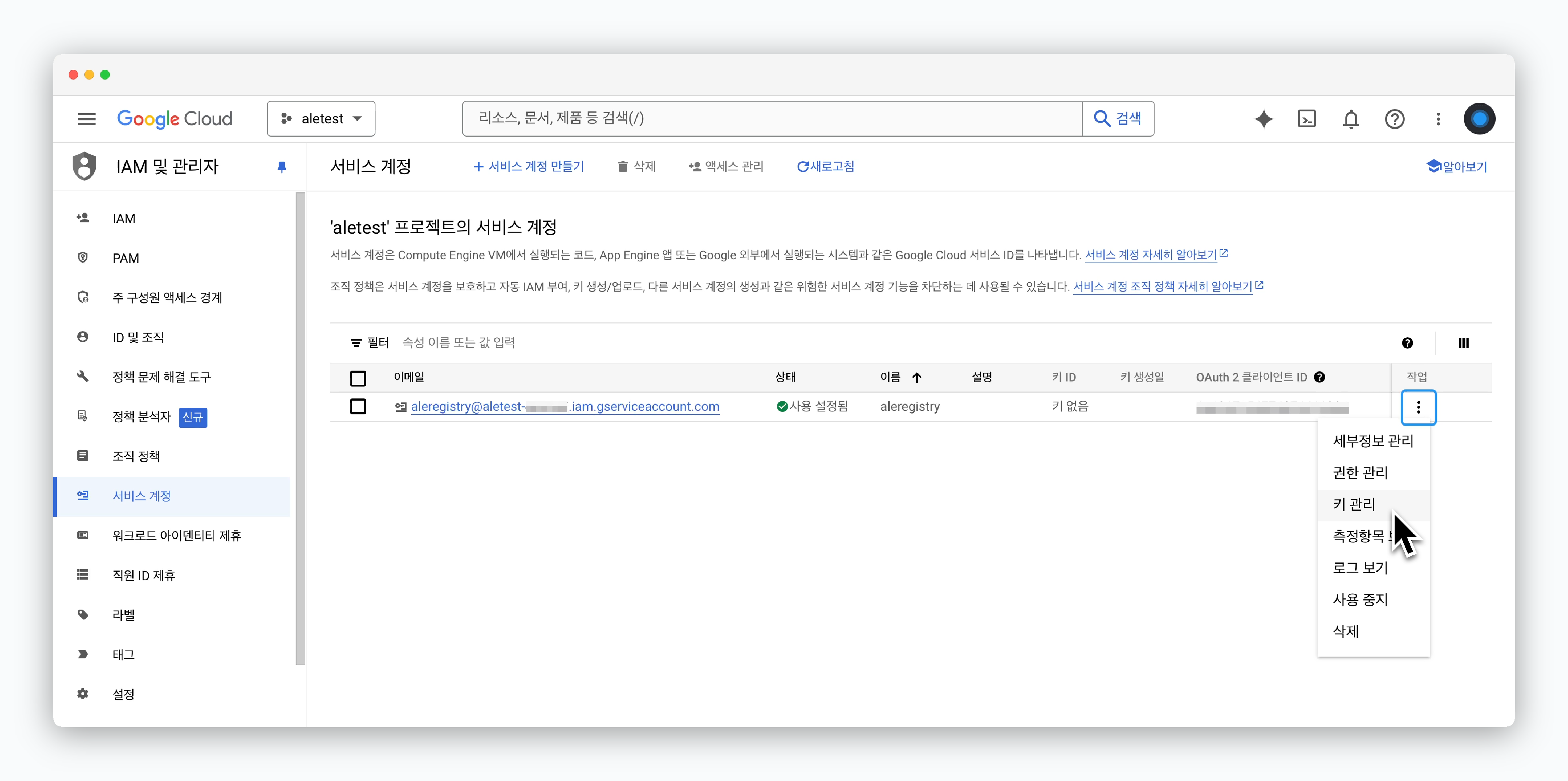Open 설정 sidebar item
Screen dimensions: 1568x781
[172, 694]
